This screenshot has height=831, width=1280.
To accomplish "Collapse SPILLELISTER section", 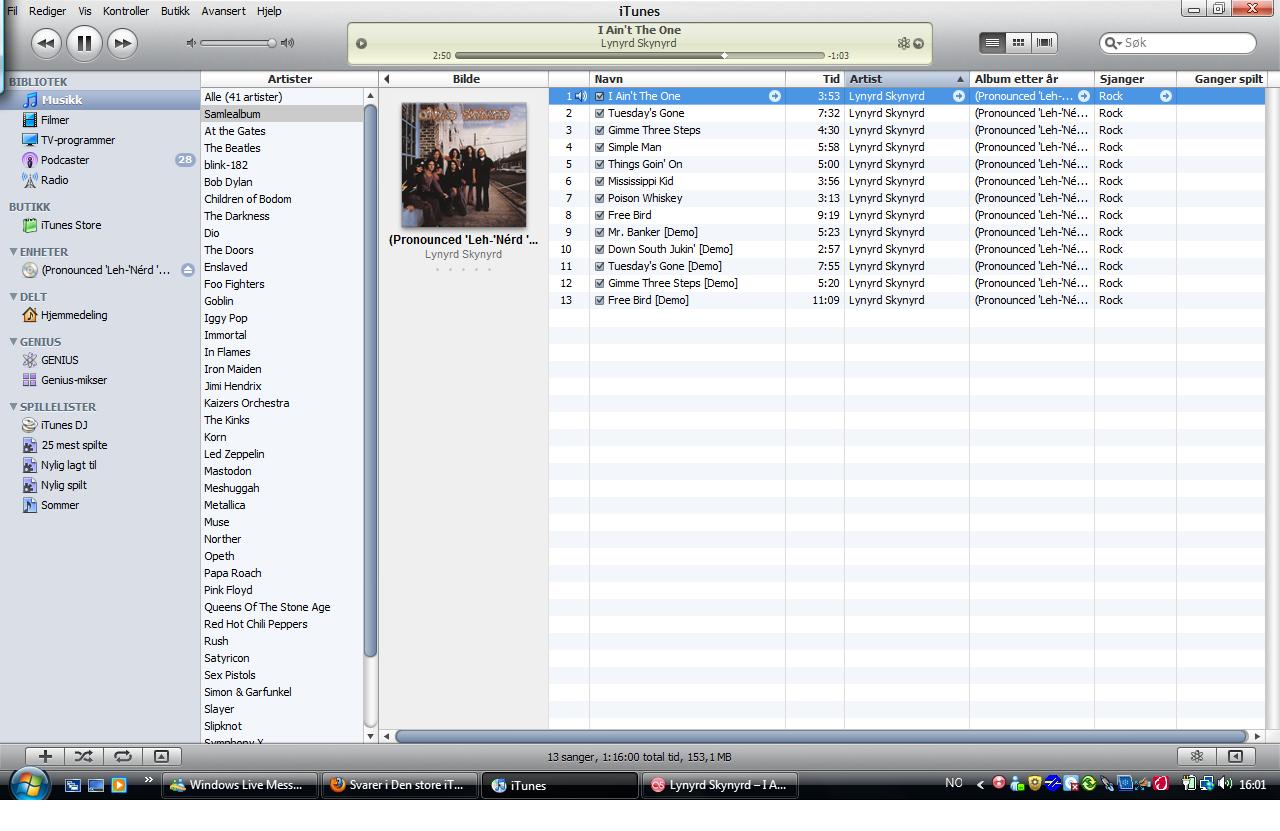I will tap(14, 407).
